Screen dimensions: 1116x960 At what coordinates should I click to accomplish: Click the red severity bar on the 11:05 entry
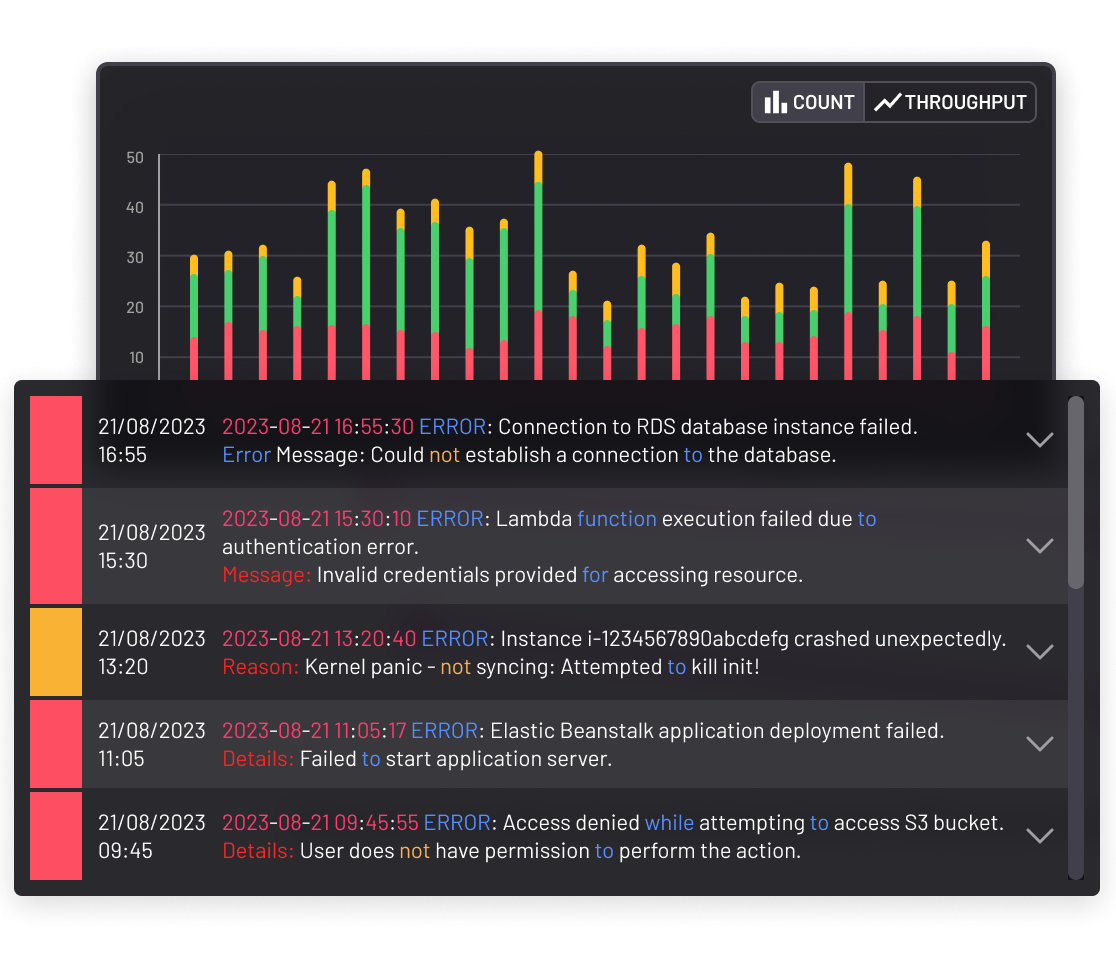coord(56,744)
